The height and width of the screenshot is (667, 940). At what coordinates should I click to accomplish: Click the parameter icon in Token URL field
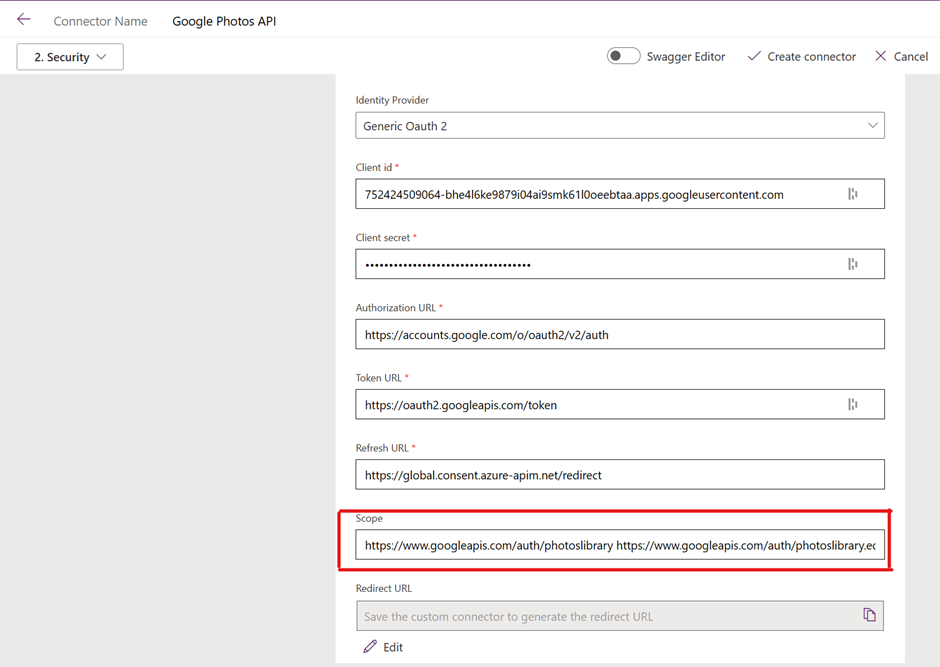click(x=853, y=404)
